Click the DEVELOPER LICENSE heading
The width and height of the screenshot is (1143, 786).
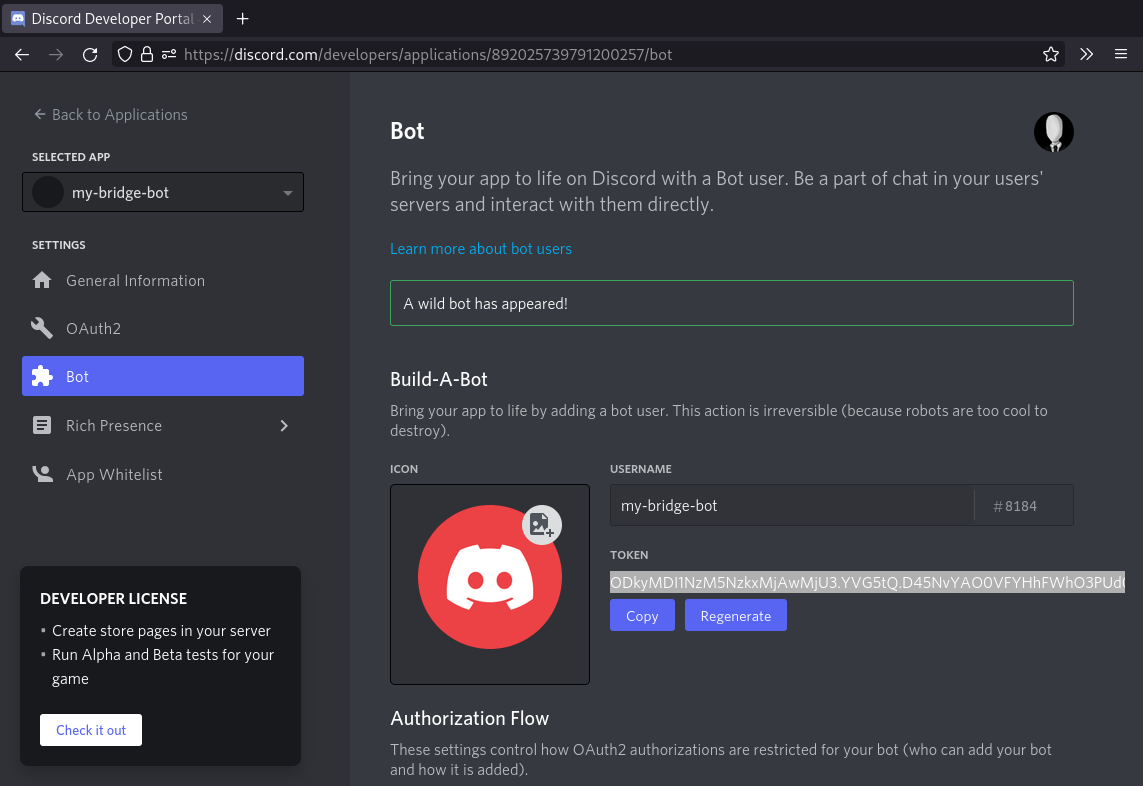[114, 599]
